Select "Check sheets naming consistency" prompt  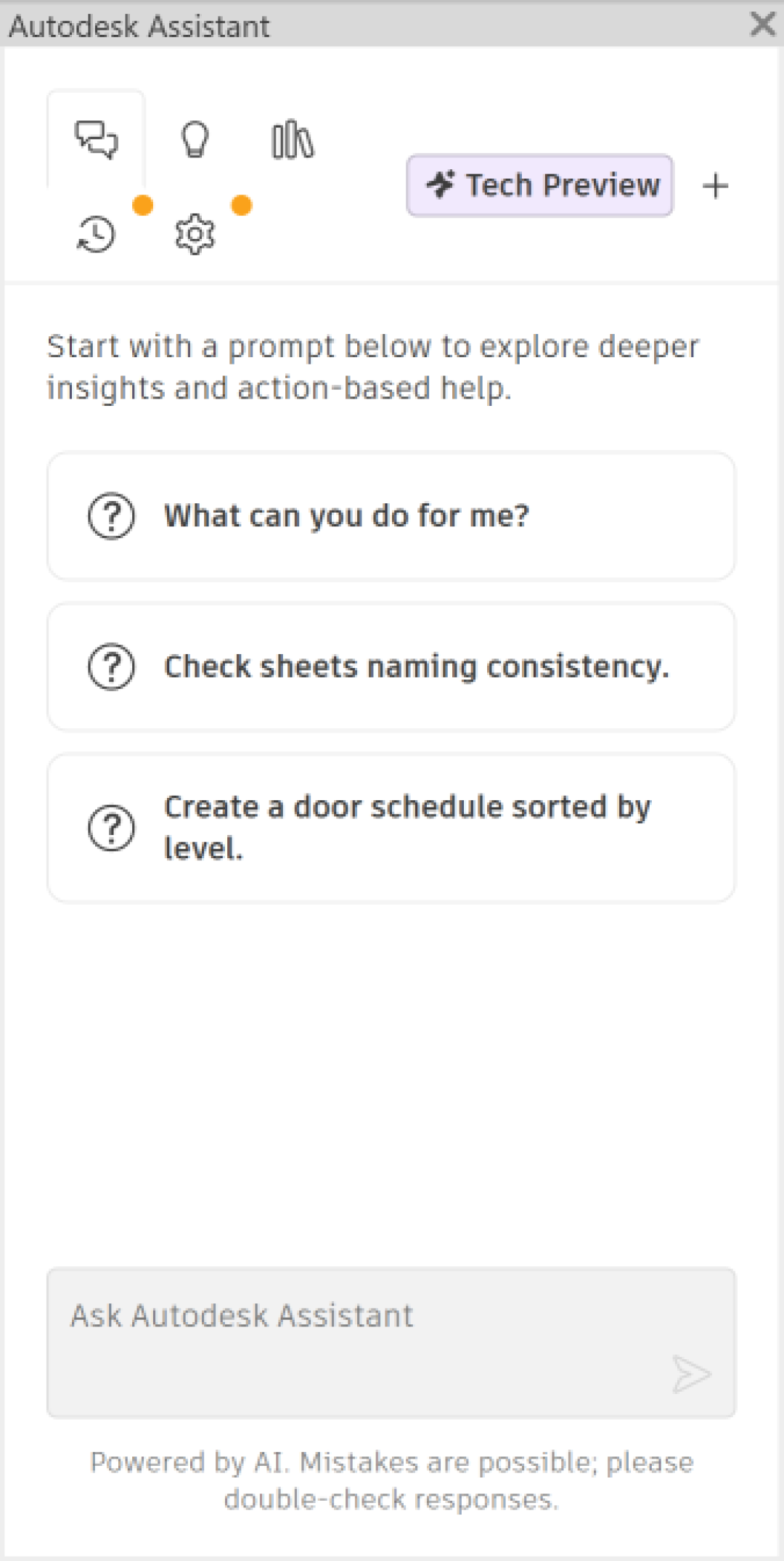click(x=391, y=667)
